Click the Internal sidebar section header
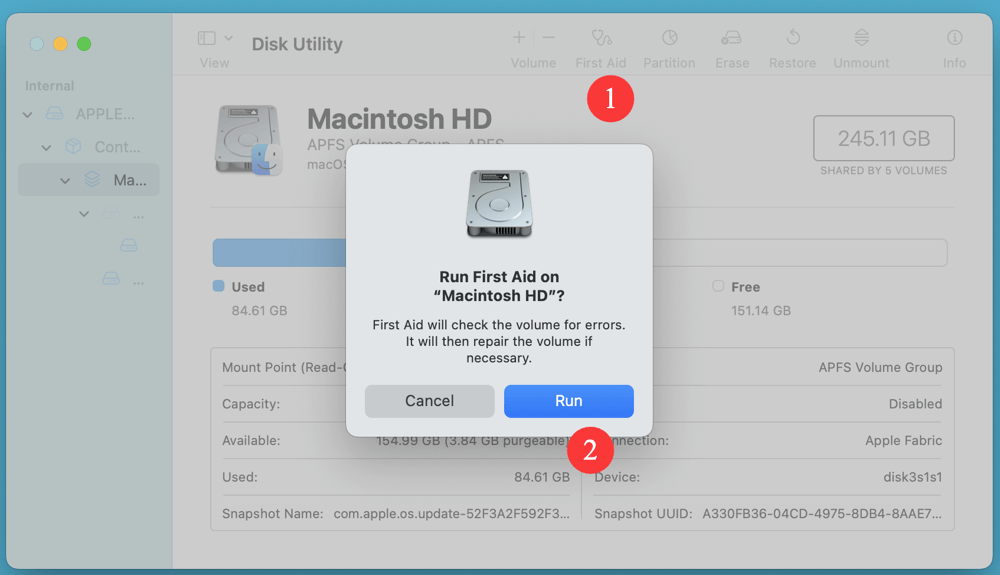The width and height of the screenshot is (1000, 575). 49,85
